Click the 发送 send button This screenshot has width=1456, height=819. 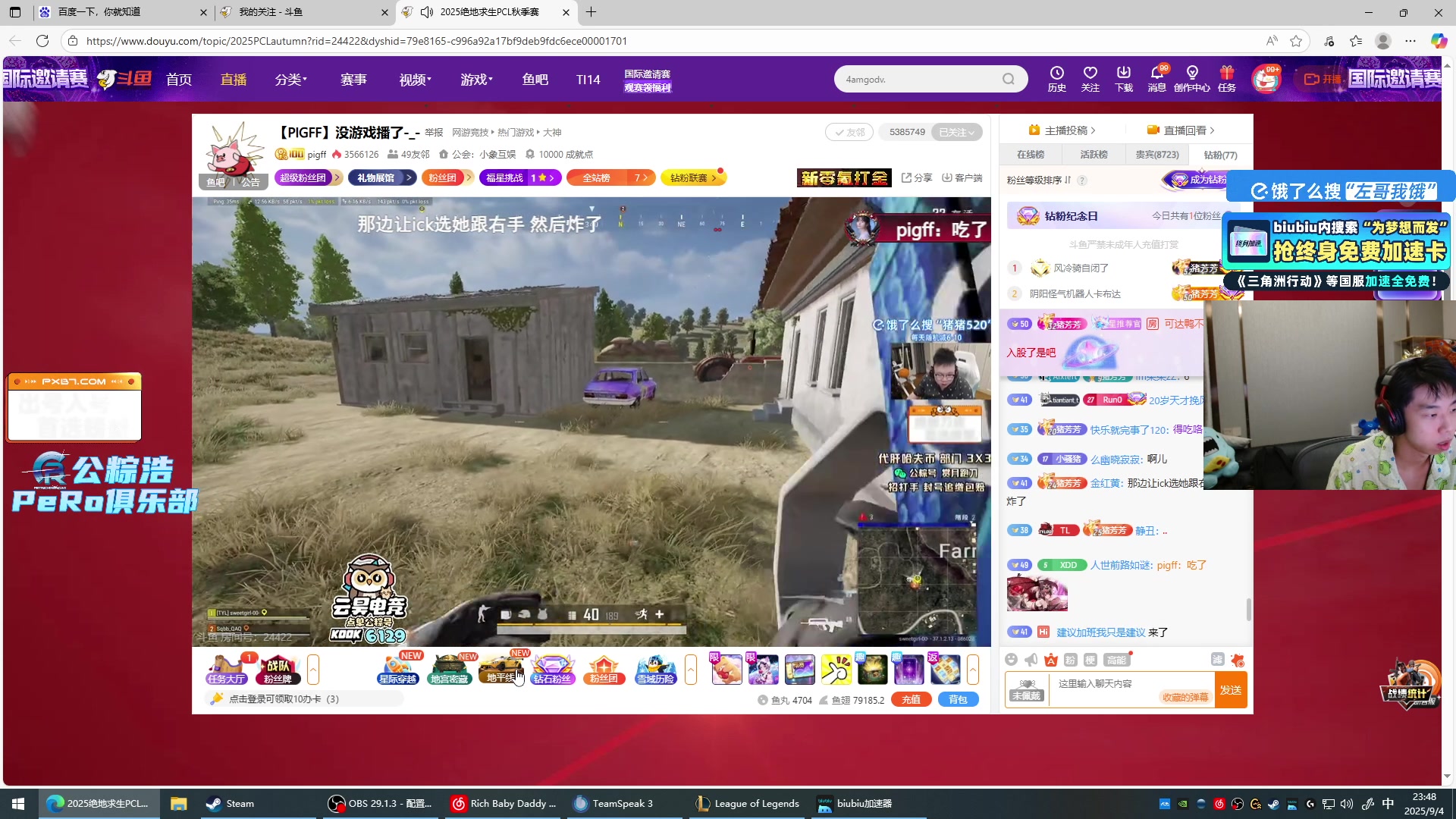(1230, 690)
